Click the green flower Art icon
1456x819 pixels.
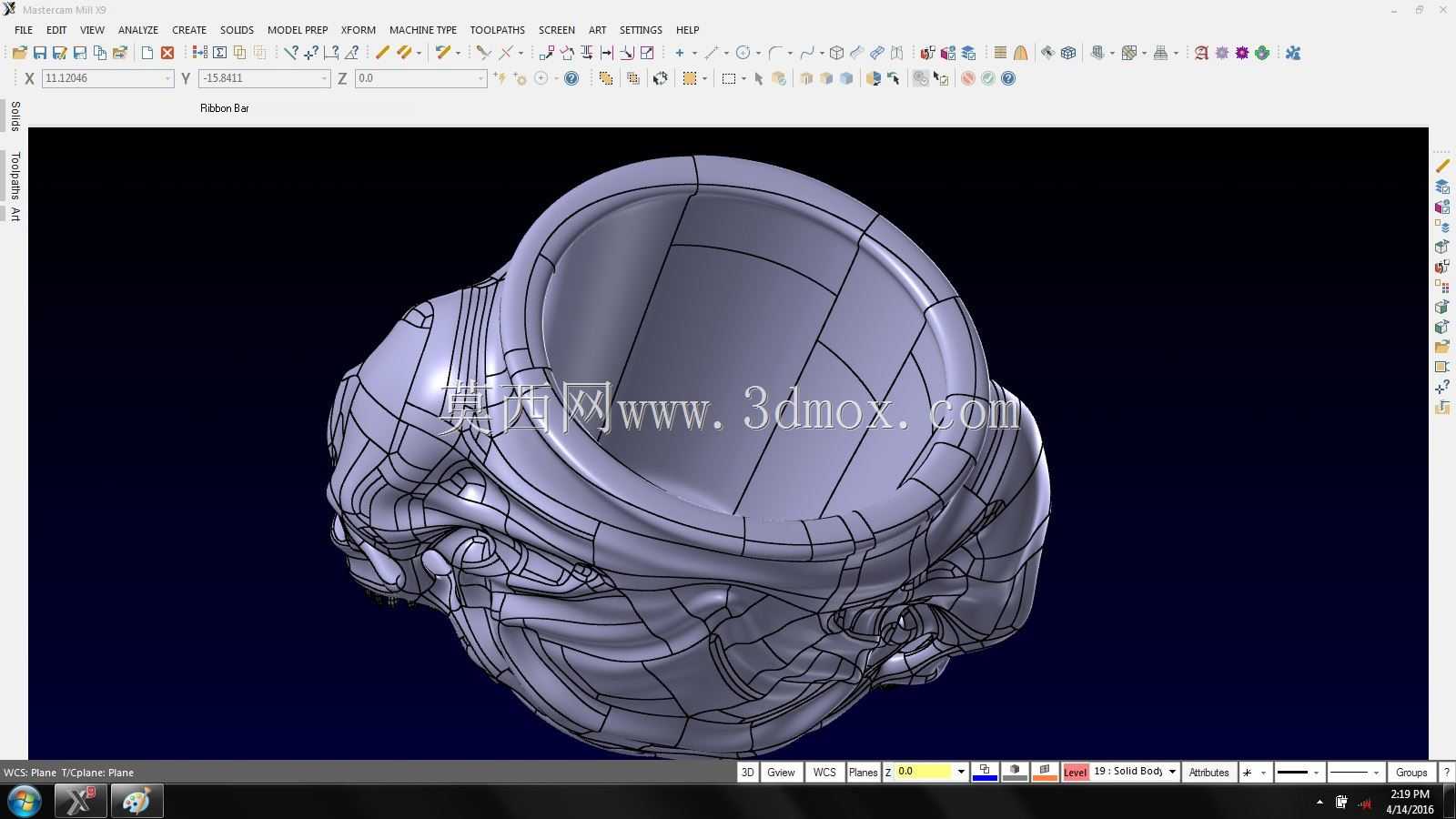click(x=1262, y=53)
